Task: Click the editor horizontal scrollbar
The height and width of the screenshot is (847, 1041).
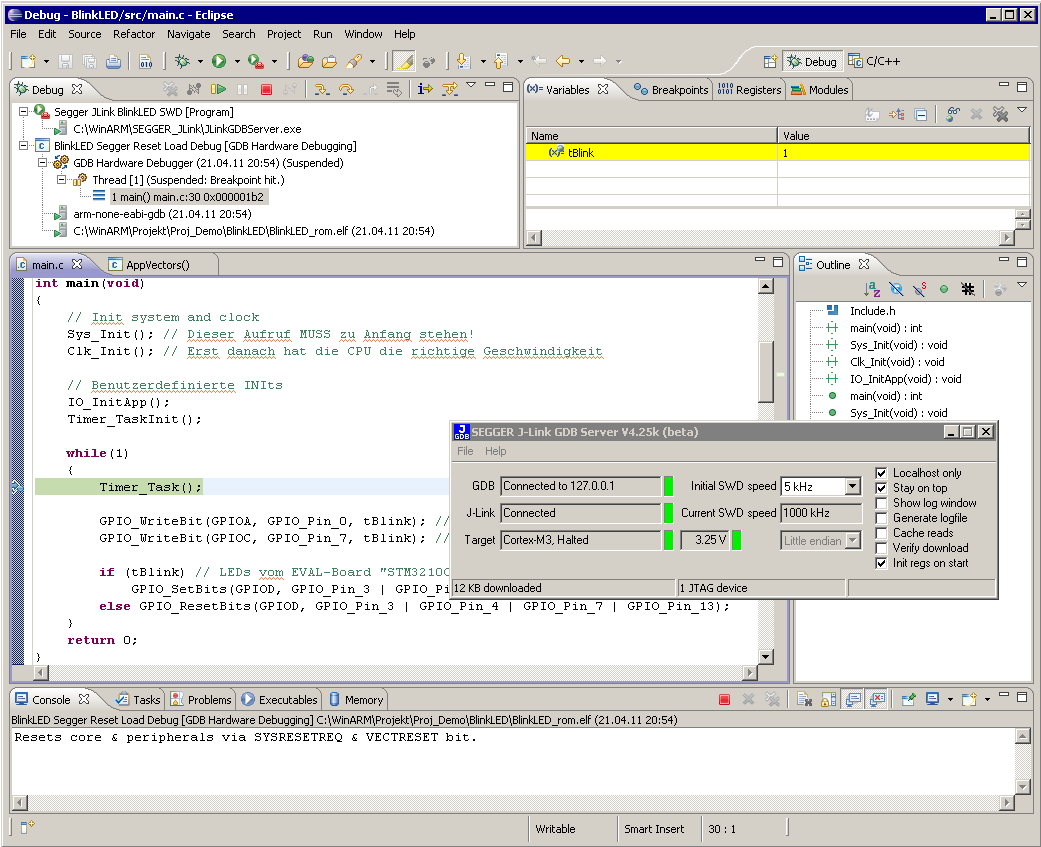Action: 395,672
